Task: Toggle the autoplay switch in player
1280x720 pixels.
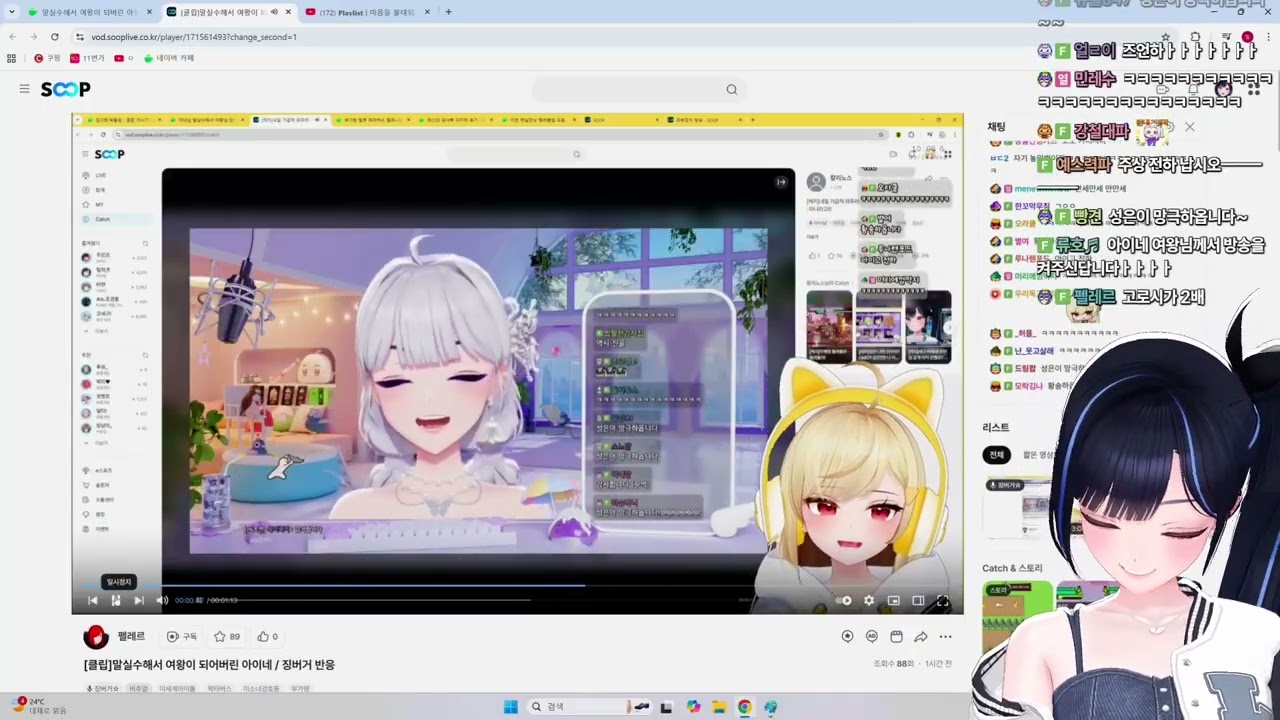Action: coord(844,600)
